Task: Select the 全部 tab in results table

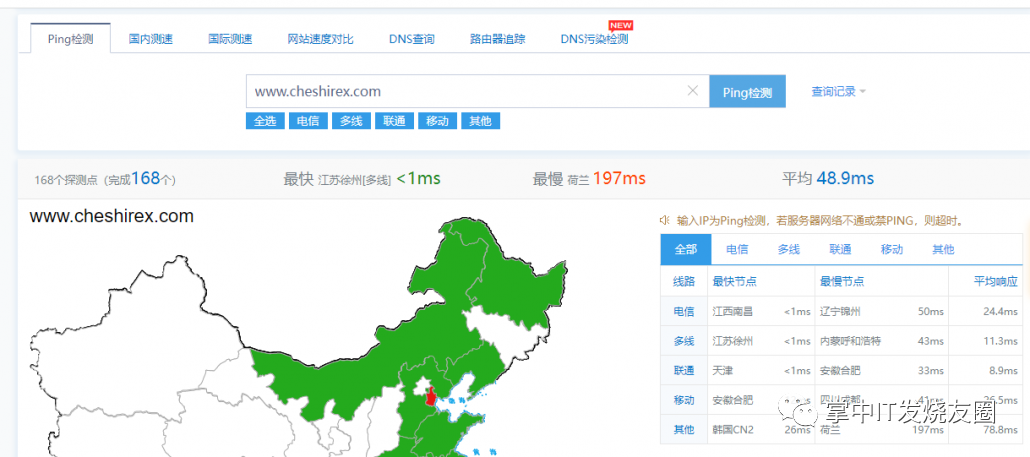Action: 686,249
